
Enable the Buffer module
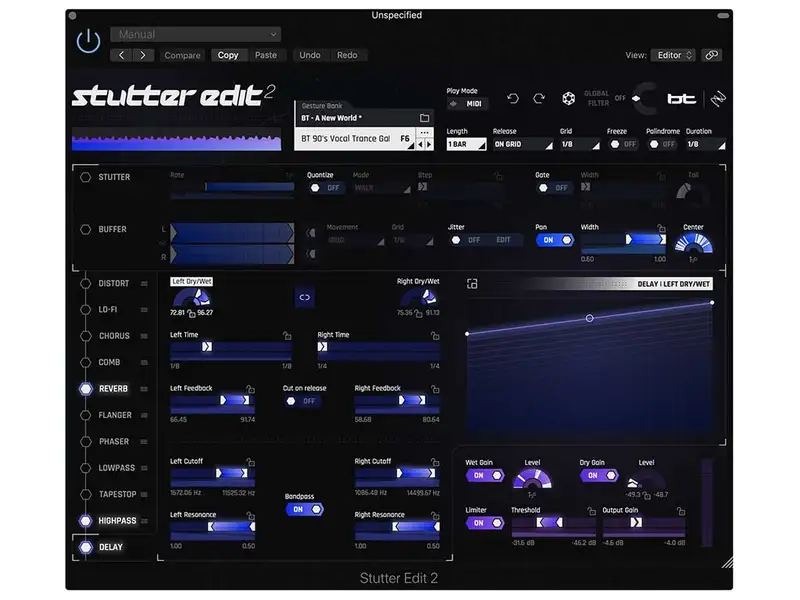[85, 230]
